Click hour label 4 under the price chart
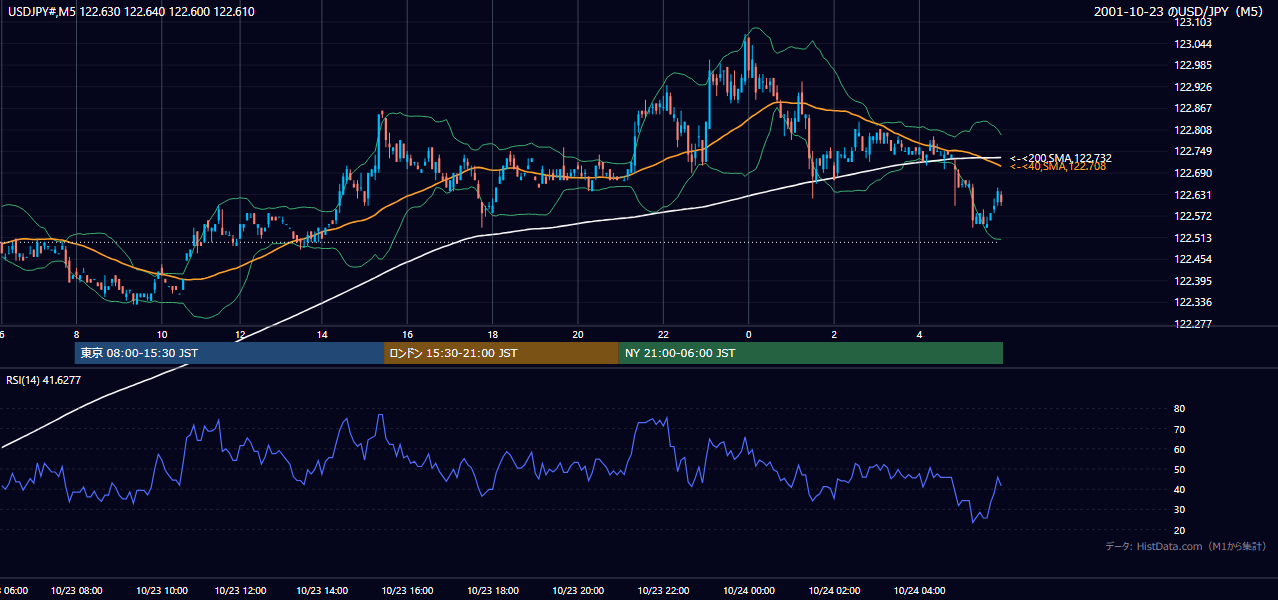 (x=920, y=334)
